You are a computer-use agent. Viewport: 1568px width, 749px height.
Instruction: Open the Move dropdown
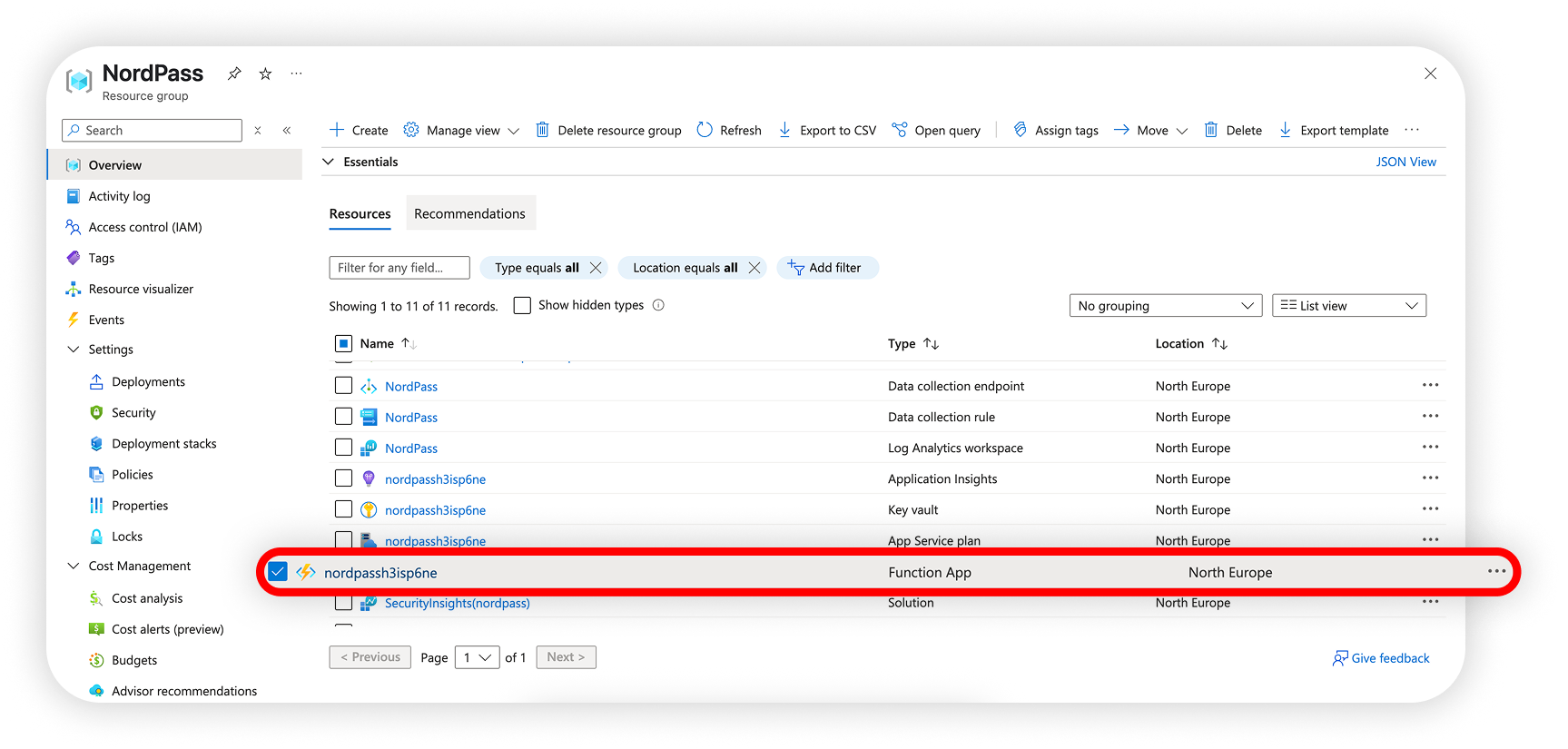click(1150, 130)
